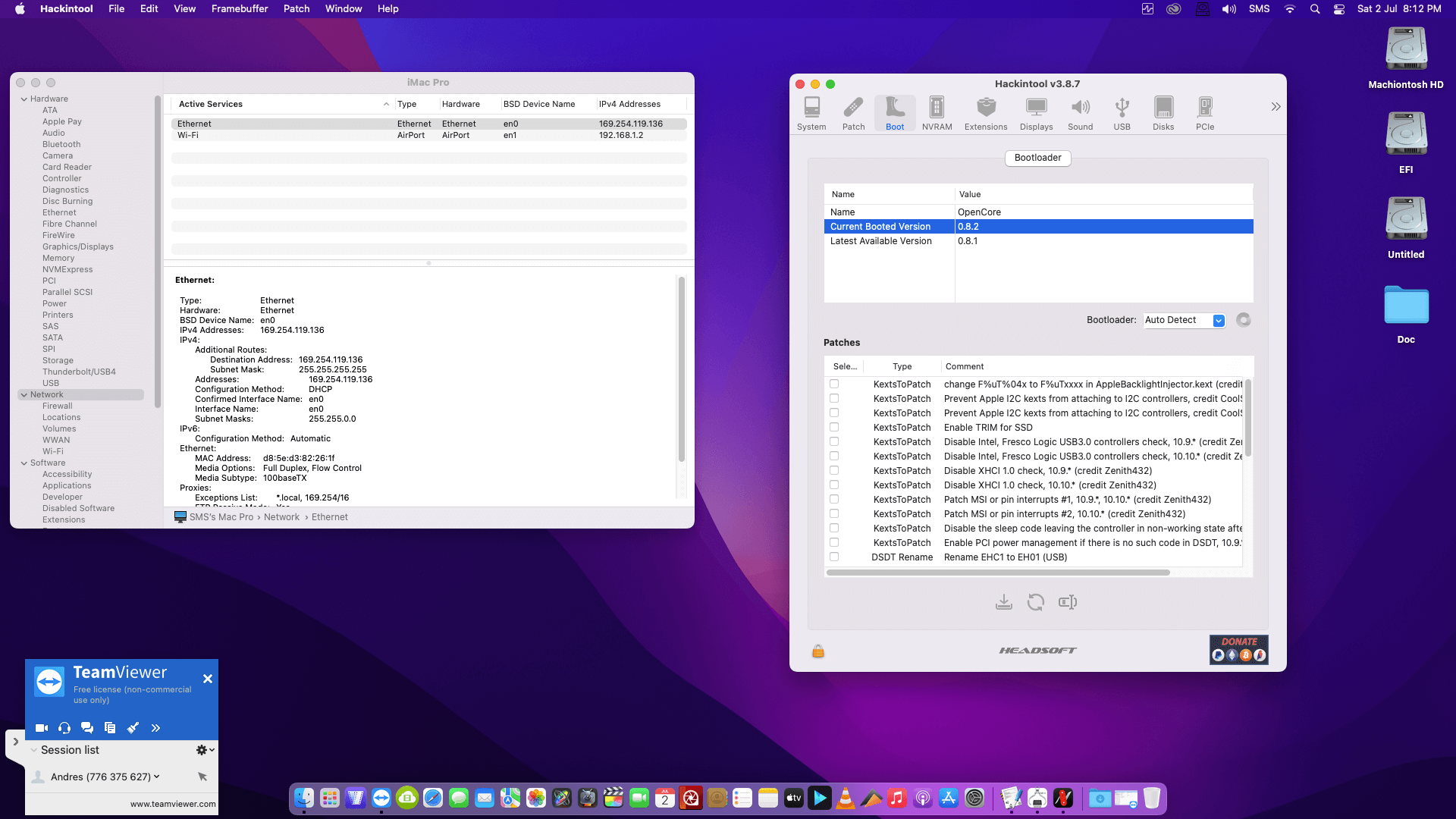This screenshot has height=819, width=1456.
Task: Open the Window menu
Action: click(x=344, y=9)
